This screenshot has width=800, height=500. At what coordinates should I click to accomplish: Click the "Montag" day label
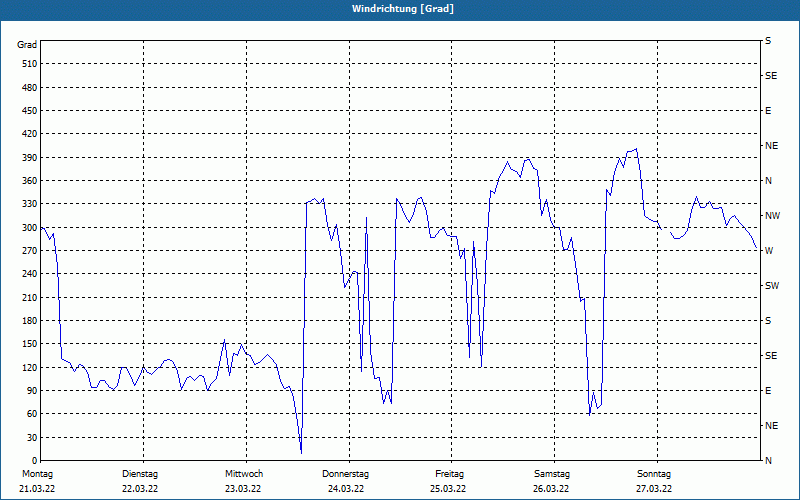pos(37,474)
